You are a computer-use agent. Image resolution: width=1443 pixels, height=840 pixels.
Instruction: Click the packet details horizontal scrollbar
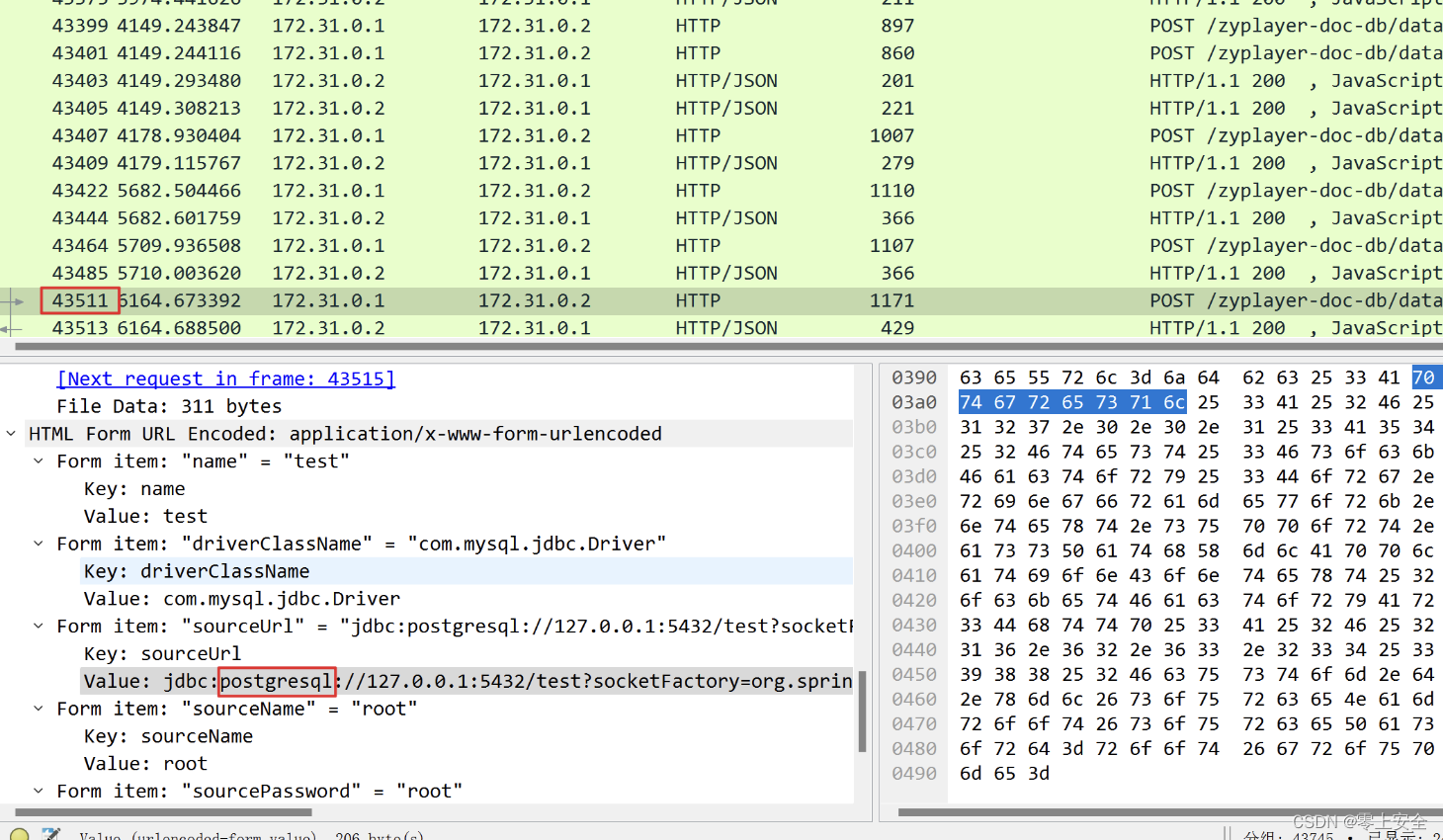164,812
